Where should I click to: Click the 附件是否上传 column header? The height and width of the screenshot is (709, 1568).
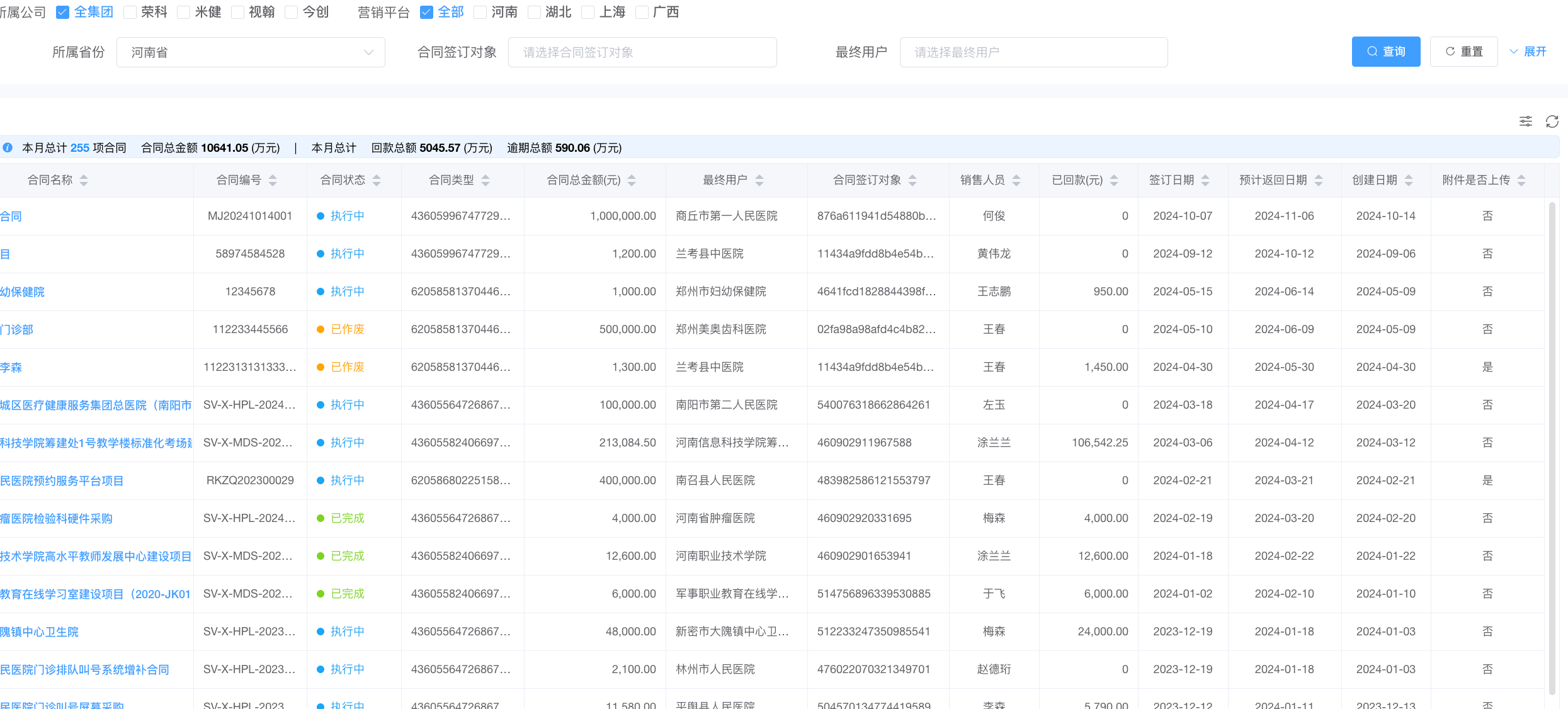coord(1475,180)
